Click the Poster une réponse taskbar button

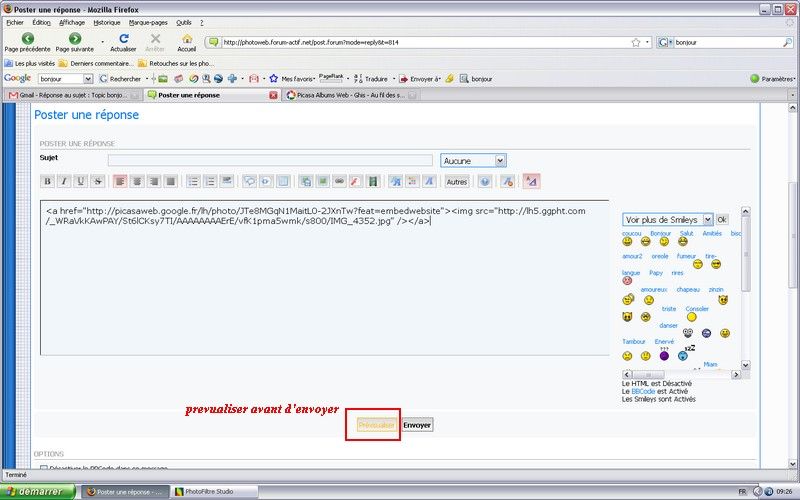pos(125,492)
